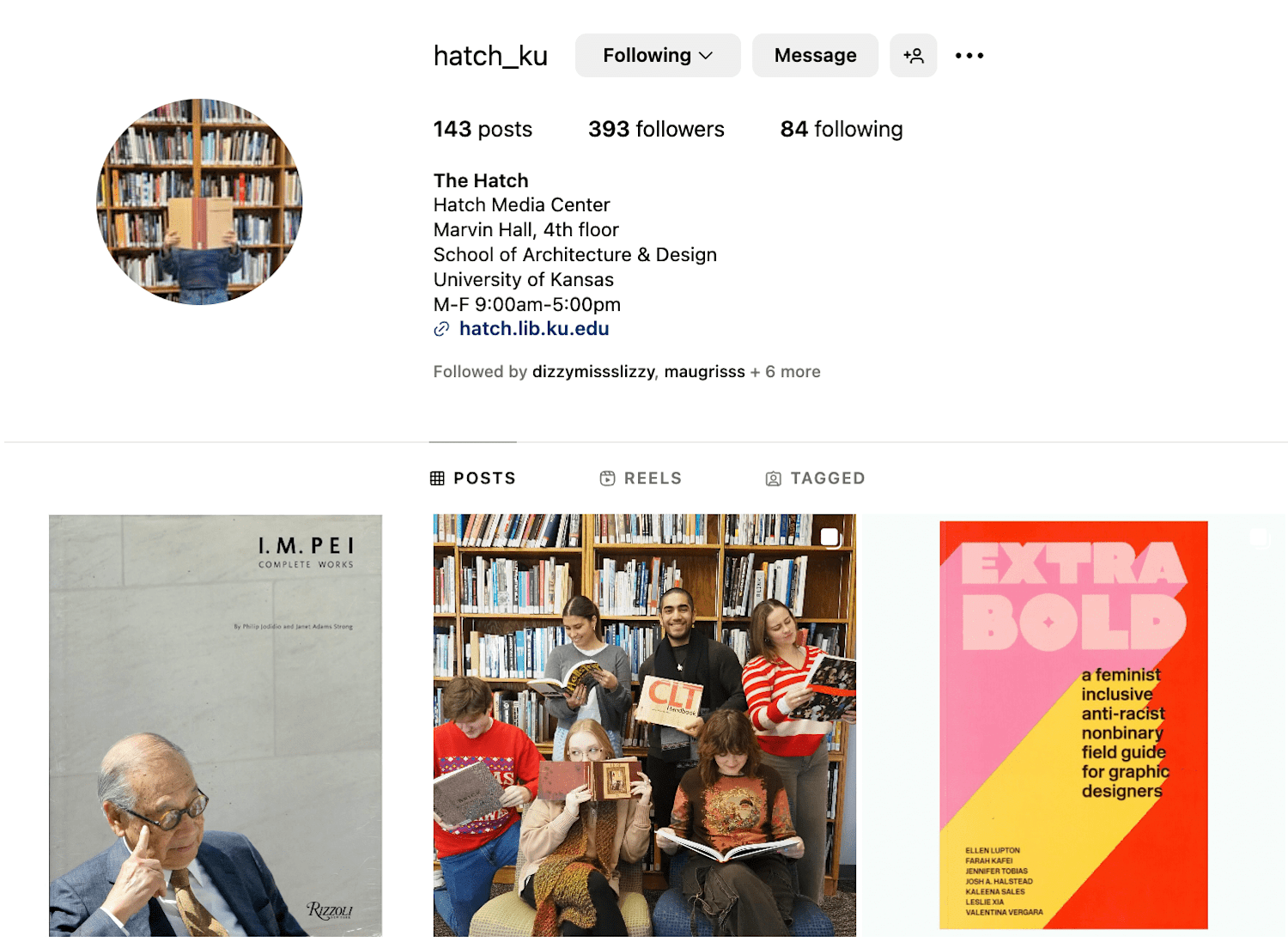Screen dimensions: 1288x942
Task: Click the Message button
Action: 816,56
